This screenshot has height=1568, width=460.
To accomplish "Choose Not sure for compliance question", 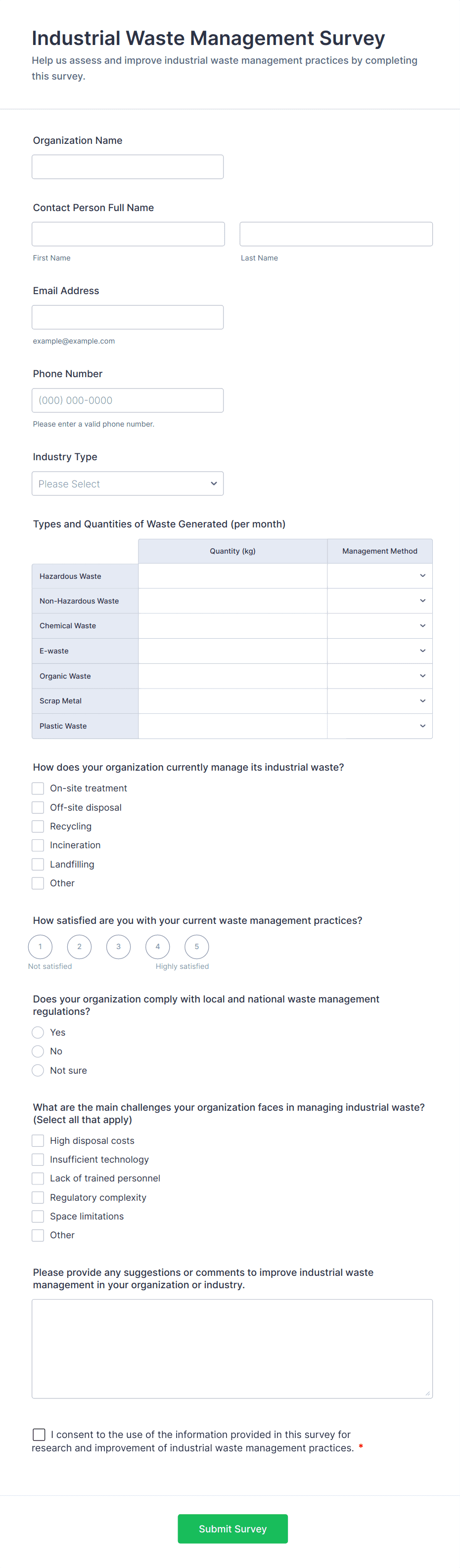I will click(x=37, y=1070).
